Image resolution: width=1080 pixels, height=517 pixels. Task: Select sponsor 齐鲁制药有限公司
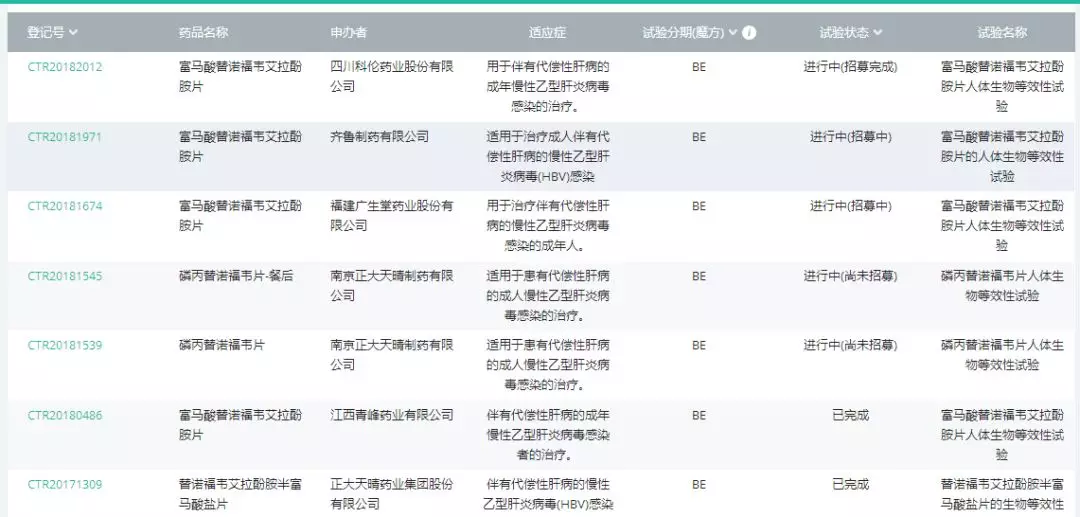[x=379, y=136]
